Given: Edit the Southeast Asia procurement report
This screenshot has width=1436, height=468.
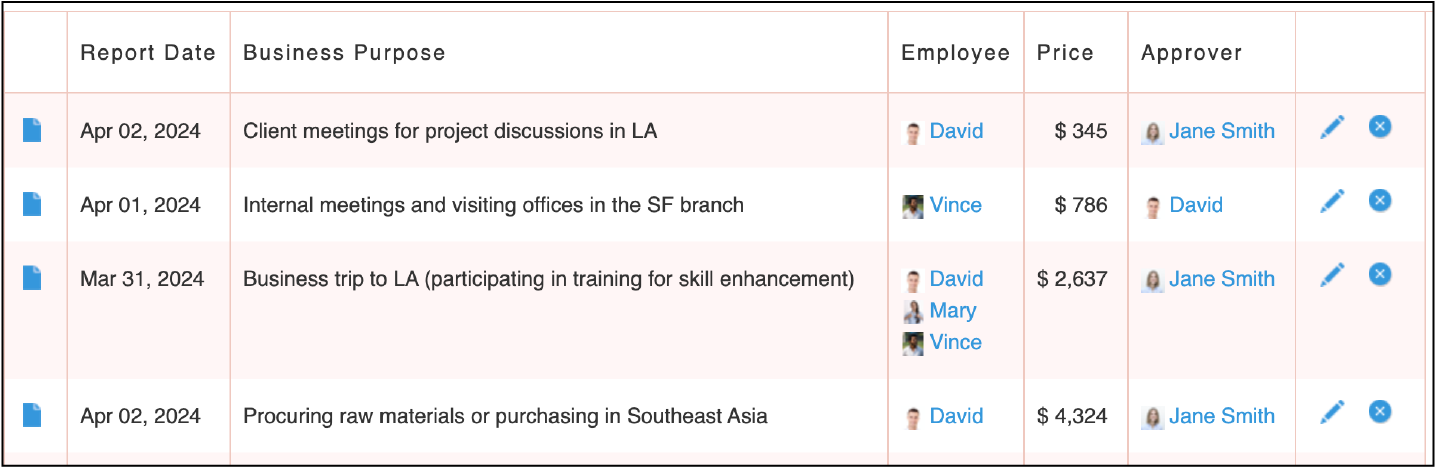Looking at the screenshot, I should point(1332,412).
